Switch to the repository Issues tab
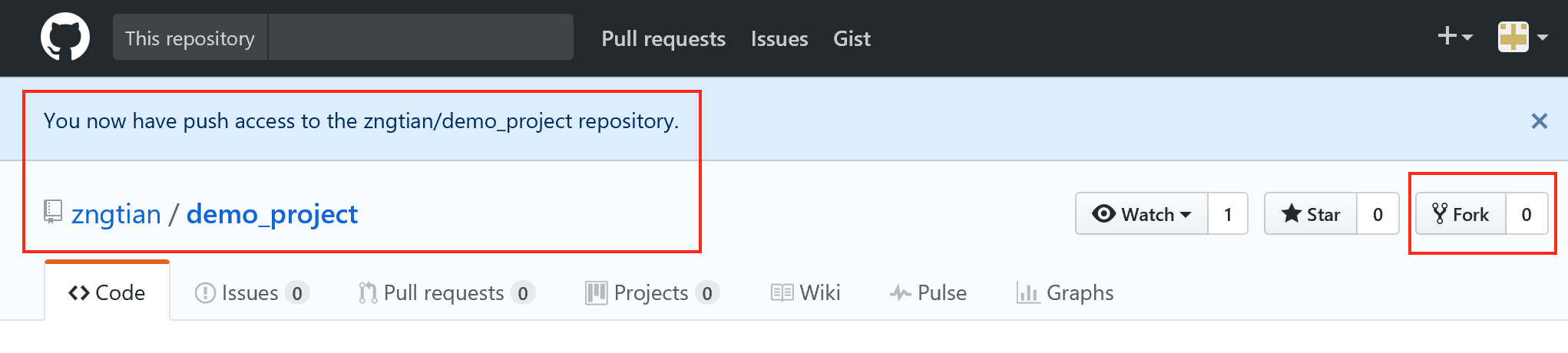 [x=252, y=292]
